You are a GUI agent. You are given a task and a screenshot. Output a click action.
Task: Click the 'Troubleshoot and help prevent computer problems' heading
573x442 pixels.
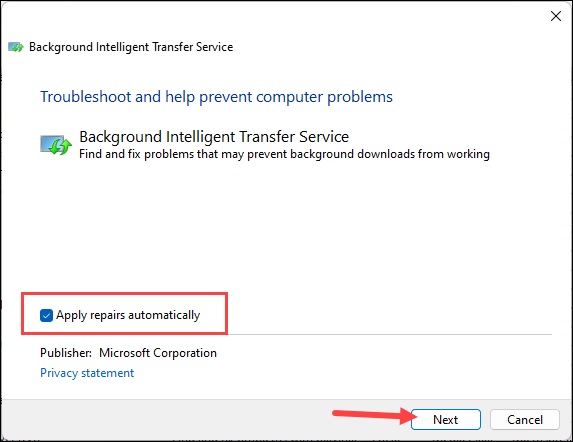(216, 97)
